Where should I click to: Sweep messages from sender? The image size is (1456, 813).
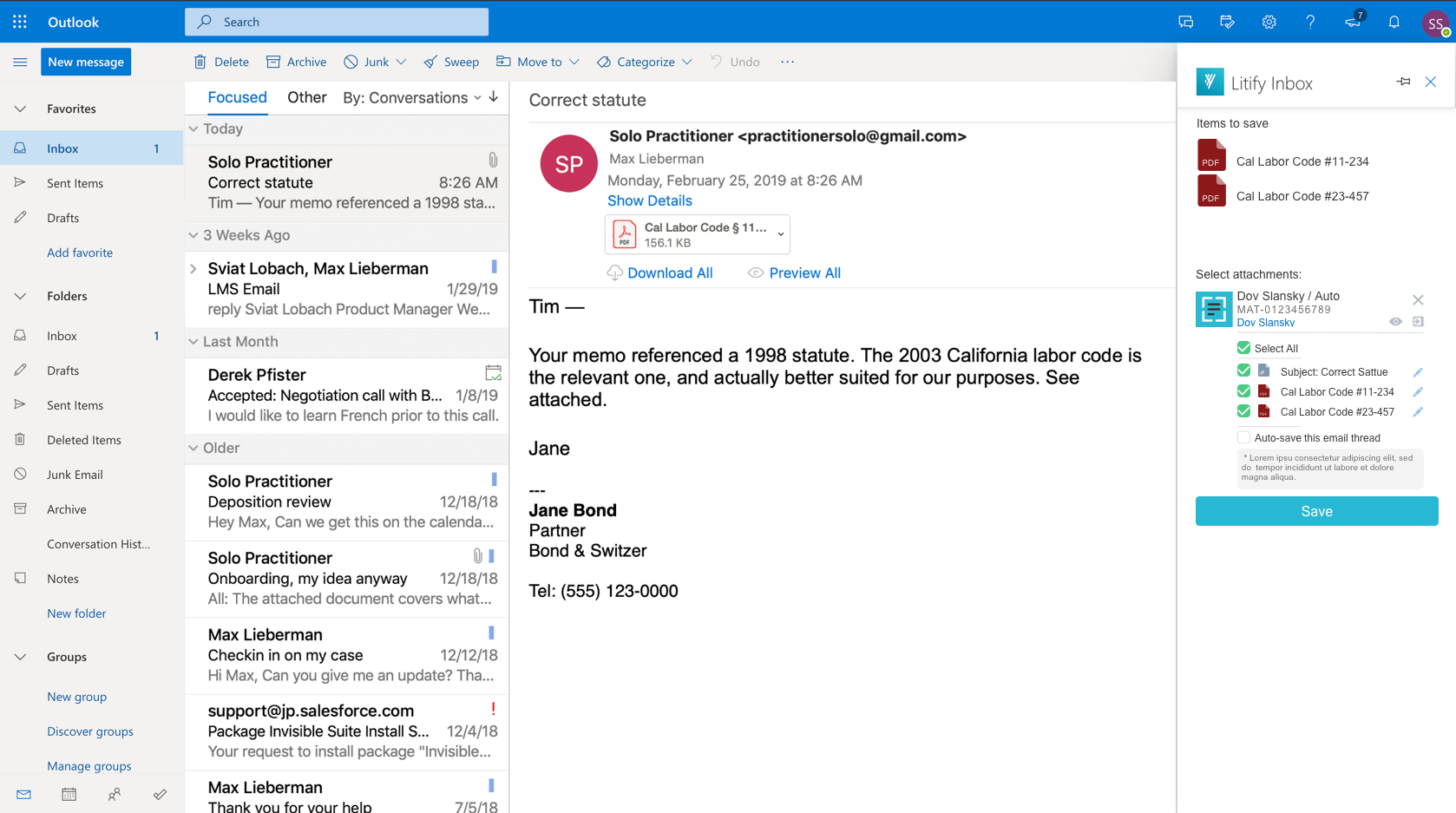[x=451, y=62]
